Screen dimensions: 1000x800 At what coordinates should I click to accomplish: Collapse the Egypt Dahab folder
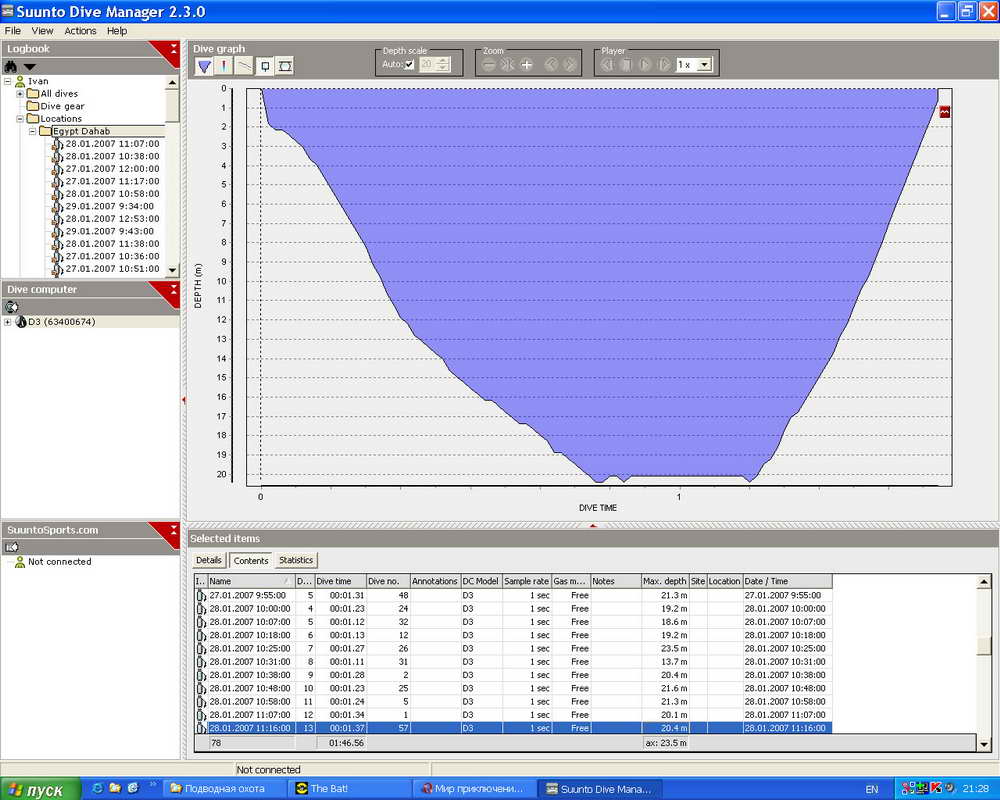32,131
